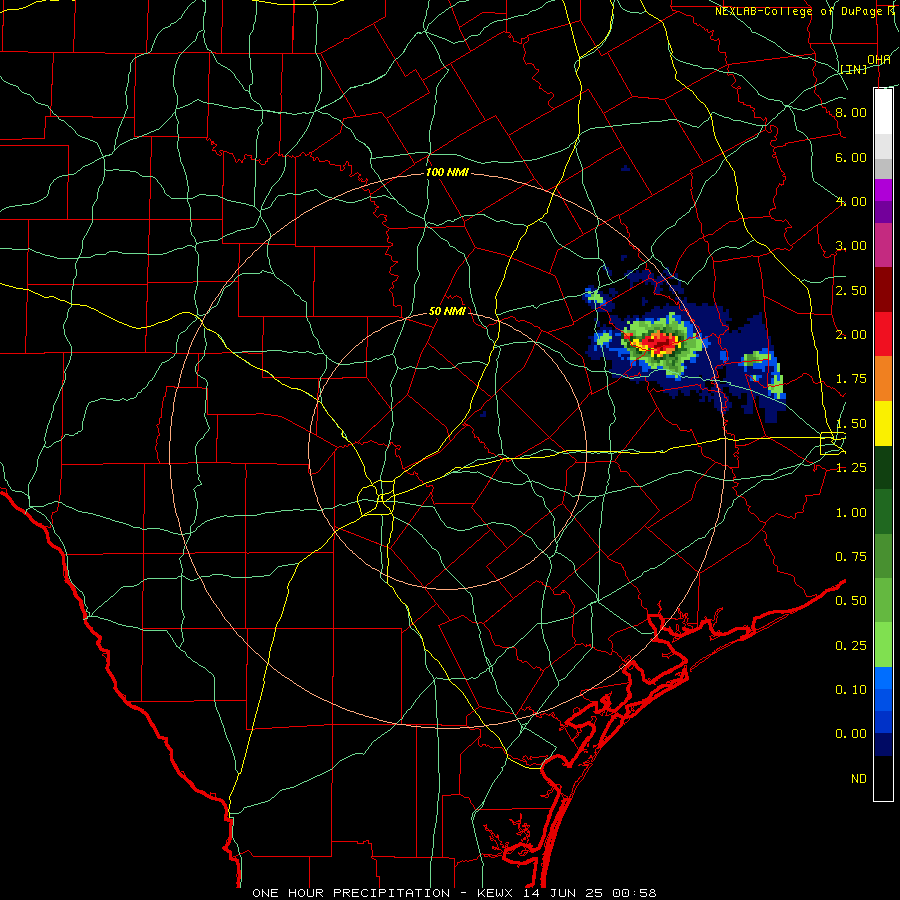Viewport: 900px width, 900px height.
Task: Click the red storm core on the map
Action: (x=659, y=343)
